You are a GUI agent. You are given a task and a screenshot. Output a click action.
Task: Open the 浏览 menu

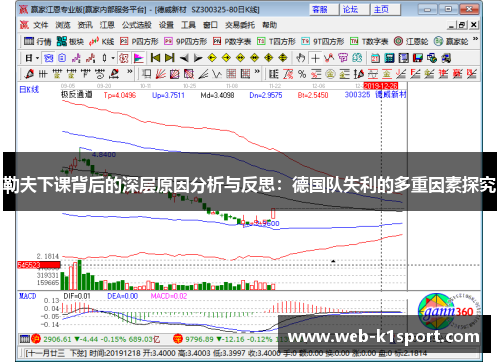pos(63,25)
